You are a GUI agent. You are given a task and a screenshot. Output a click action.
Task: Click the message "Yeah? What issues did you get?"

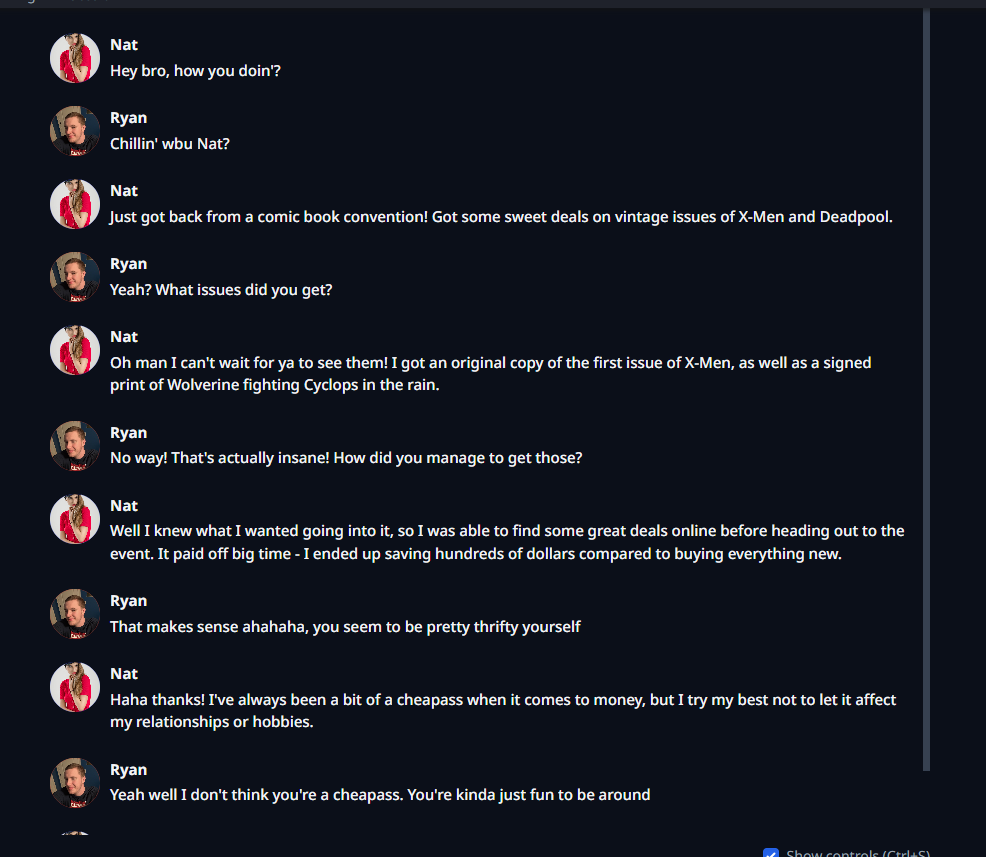[221, 290]
